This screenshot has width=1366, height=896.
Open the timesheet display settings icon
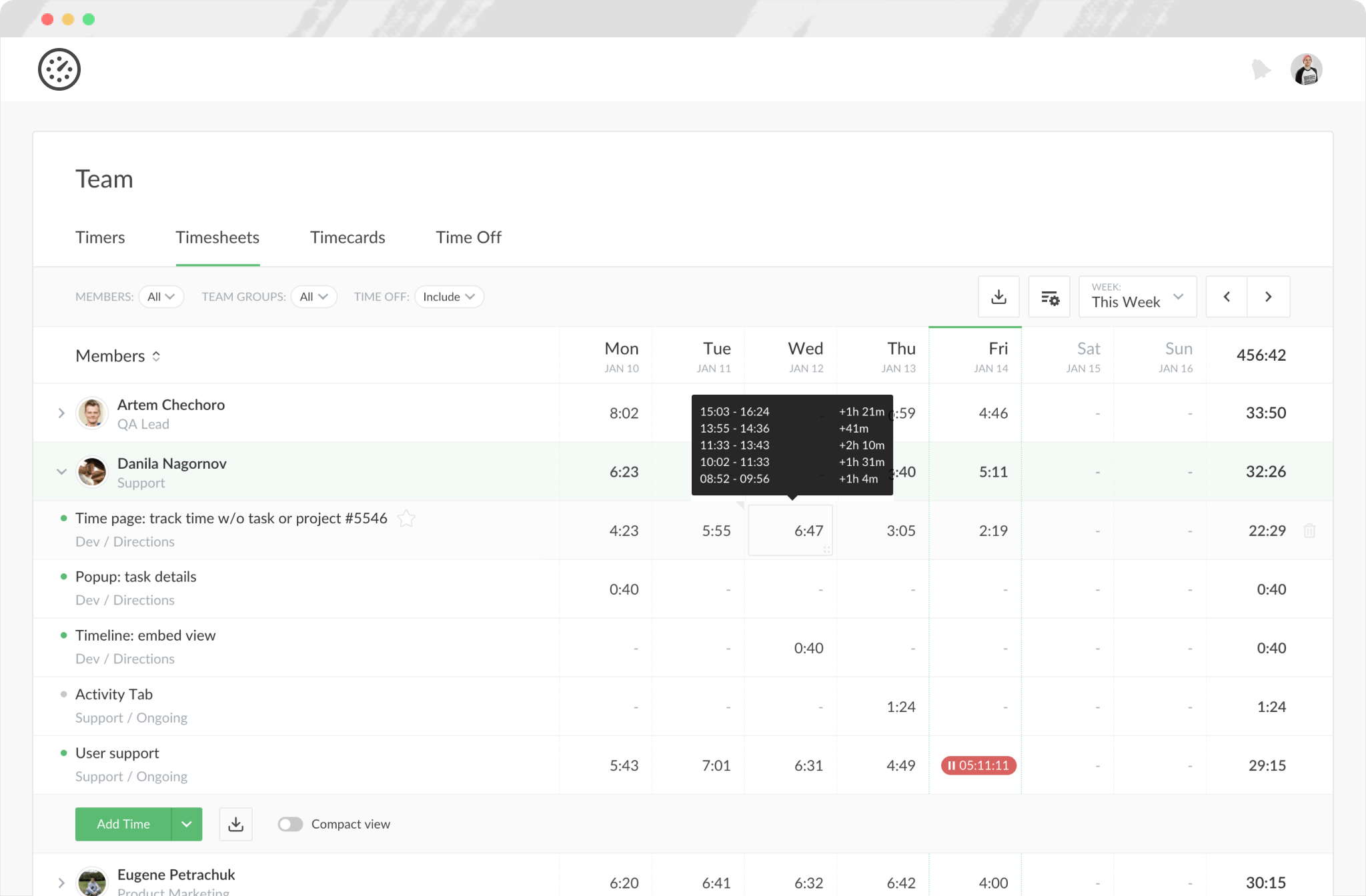click(x=1049, y=297)
